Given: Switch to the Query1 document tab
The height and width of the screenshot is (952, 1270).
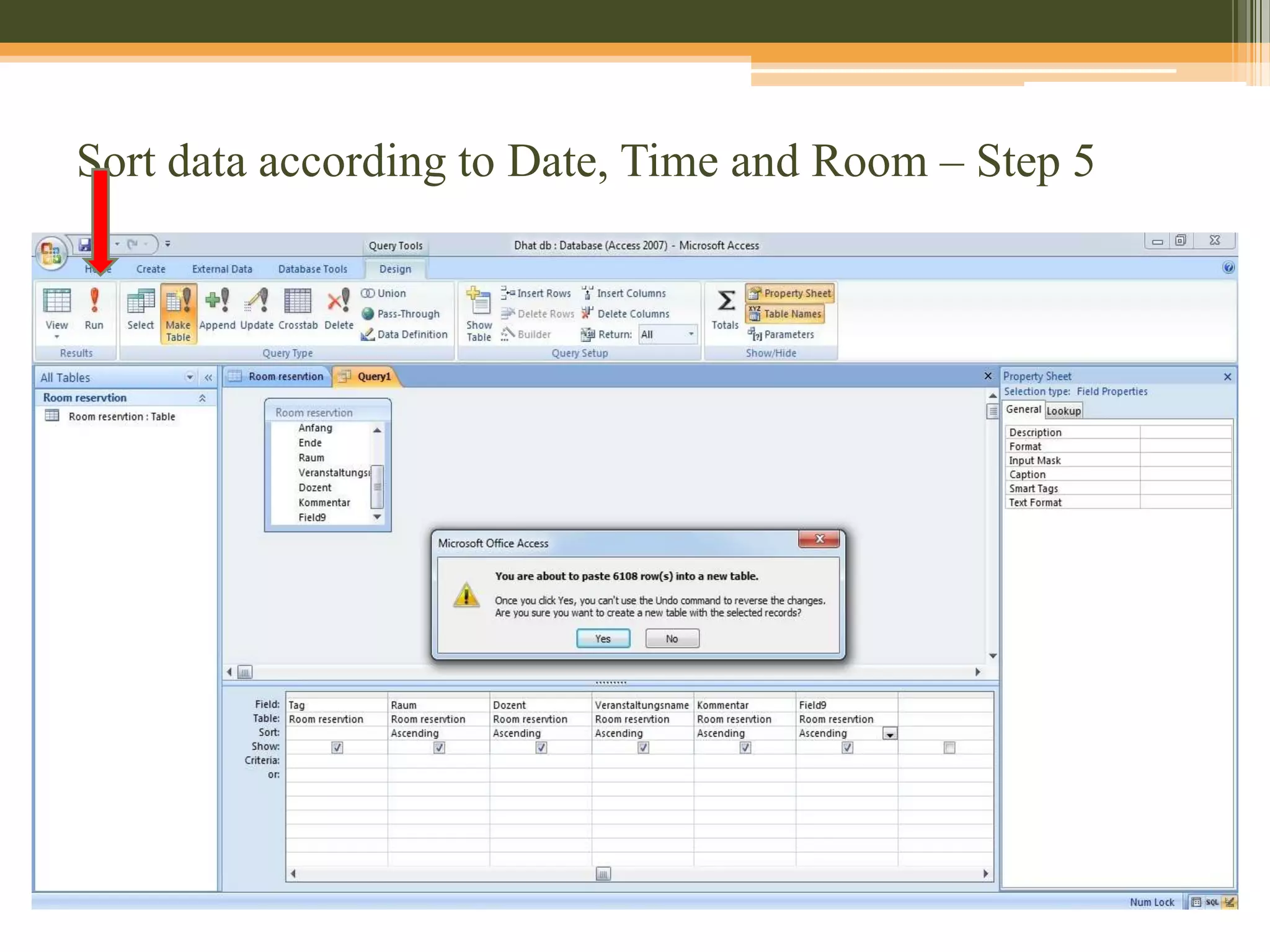Looking at the screenshot, I should point(366,376).
